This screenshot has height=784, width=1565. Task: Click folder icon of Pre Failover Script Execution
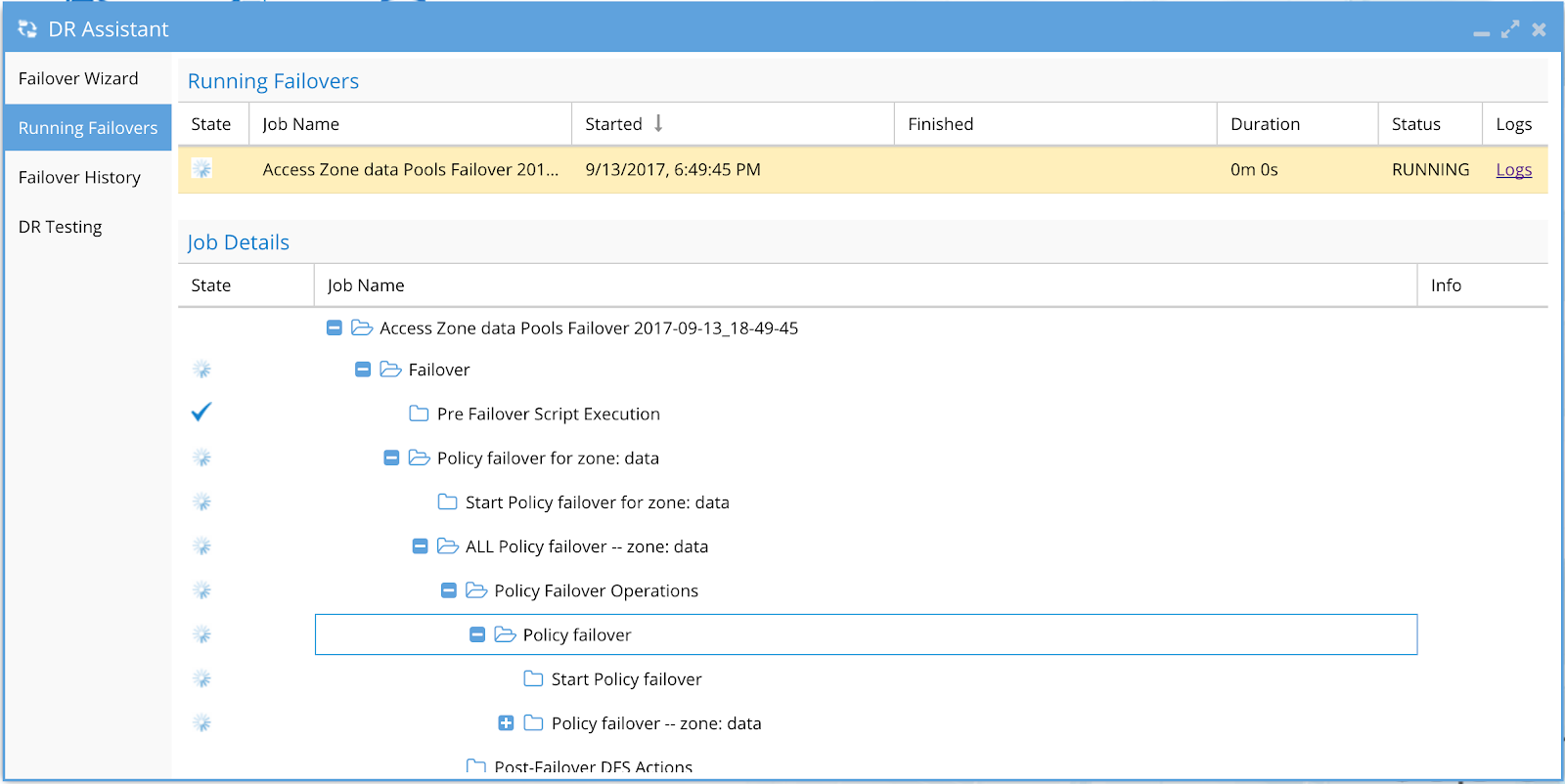(x=419, y=414)
